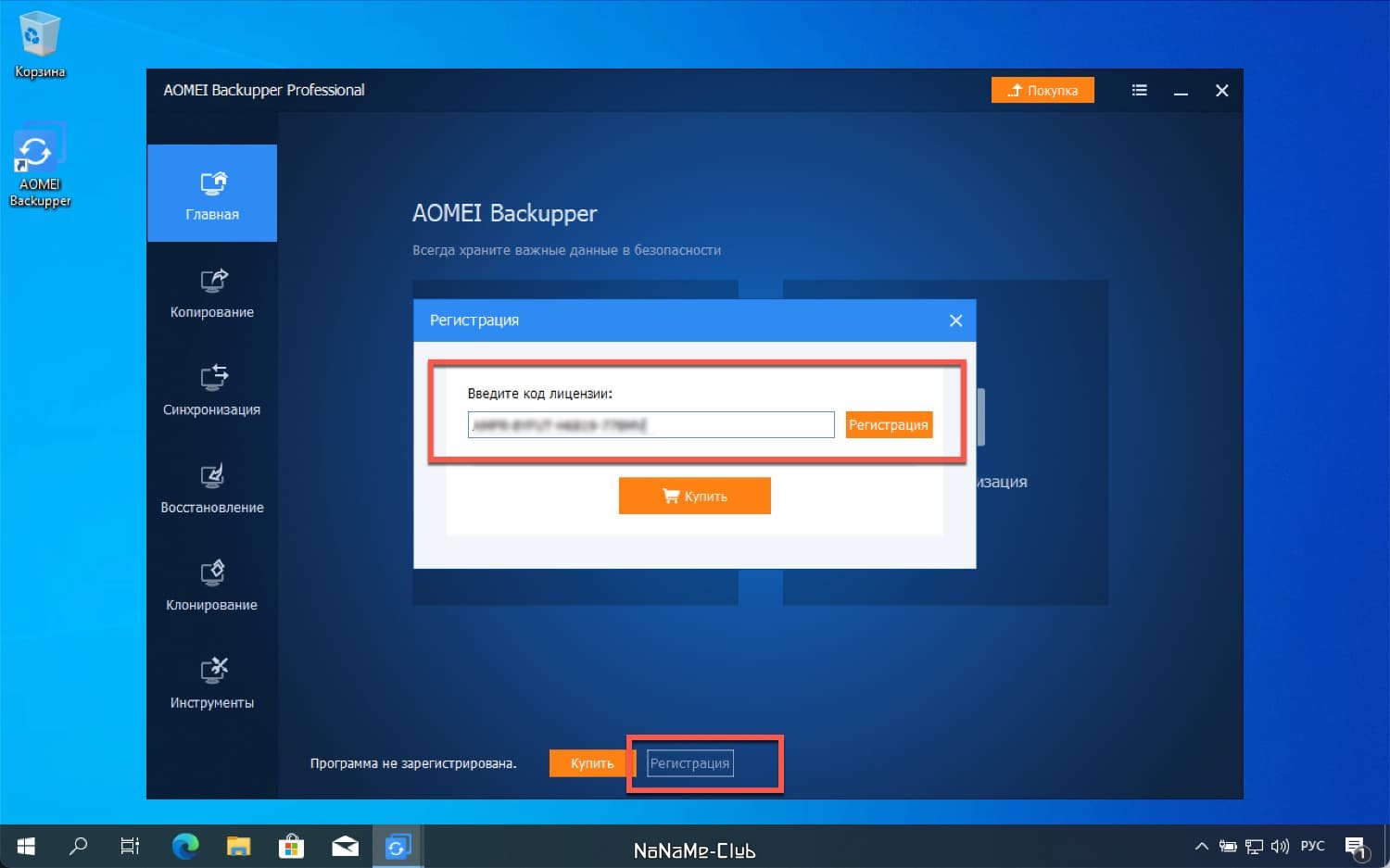Click the bottom Купить button

pos(591,763)
